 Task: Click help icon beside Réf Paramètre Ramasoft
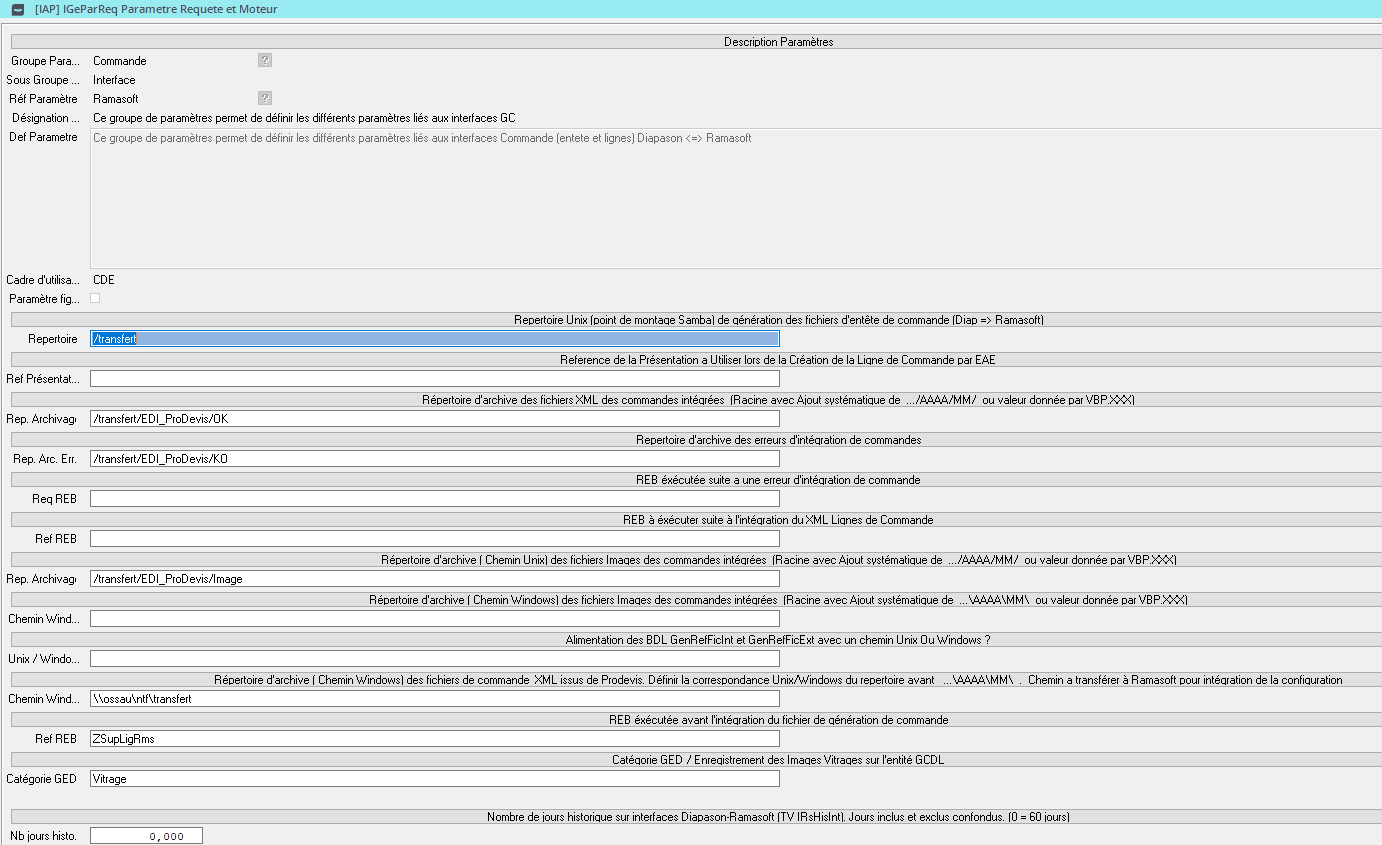pyautogui.click(x=265, y=98)
